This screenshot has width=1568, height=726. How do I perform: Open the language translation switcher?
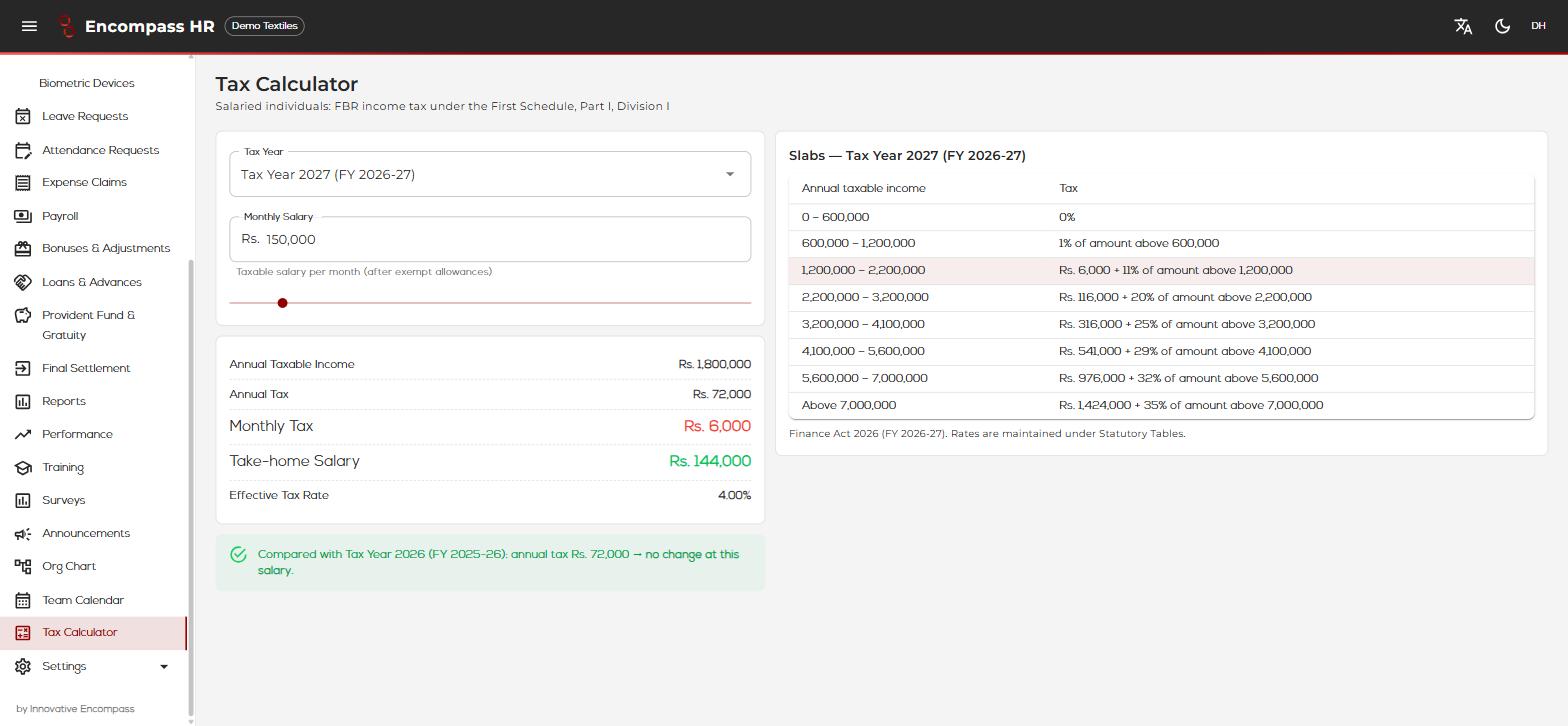1463,26
